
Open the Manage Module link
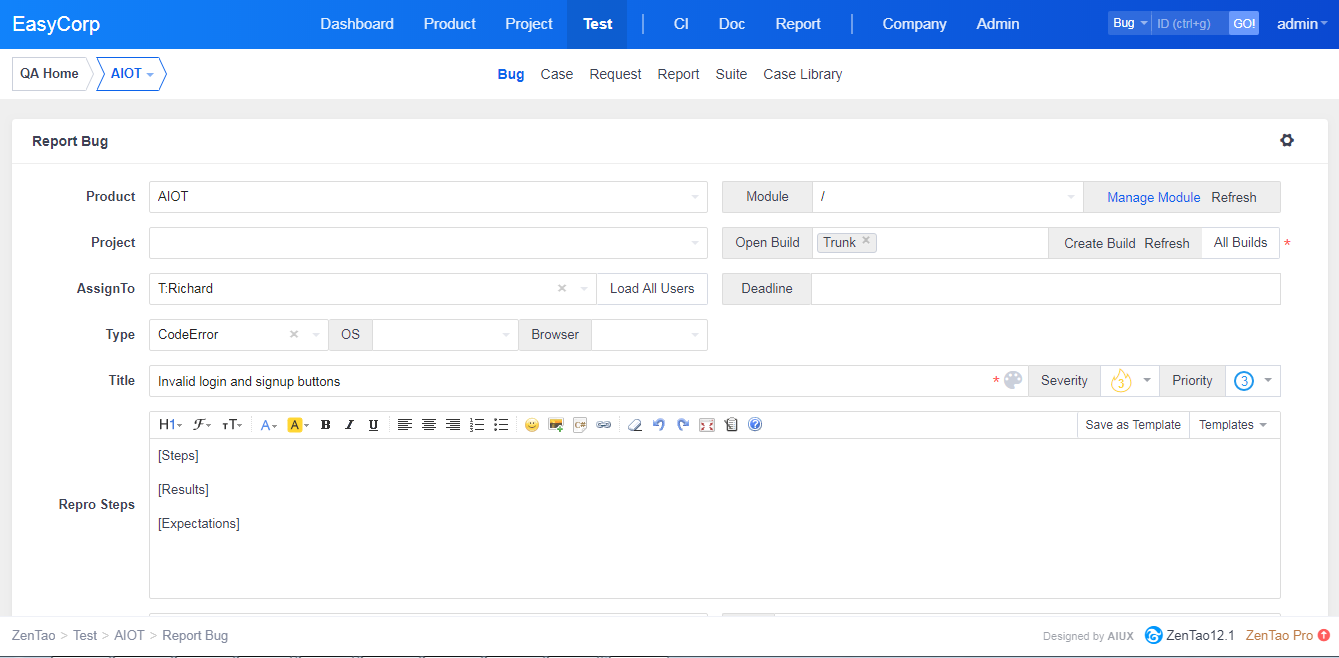click(x=1153, y=198)
